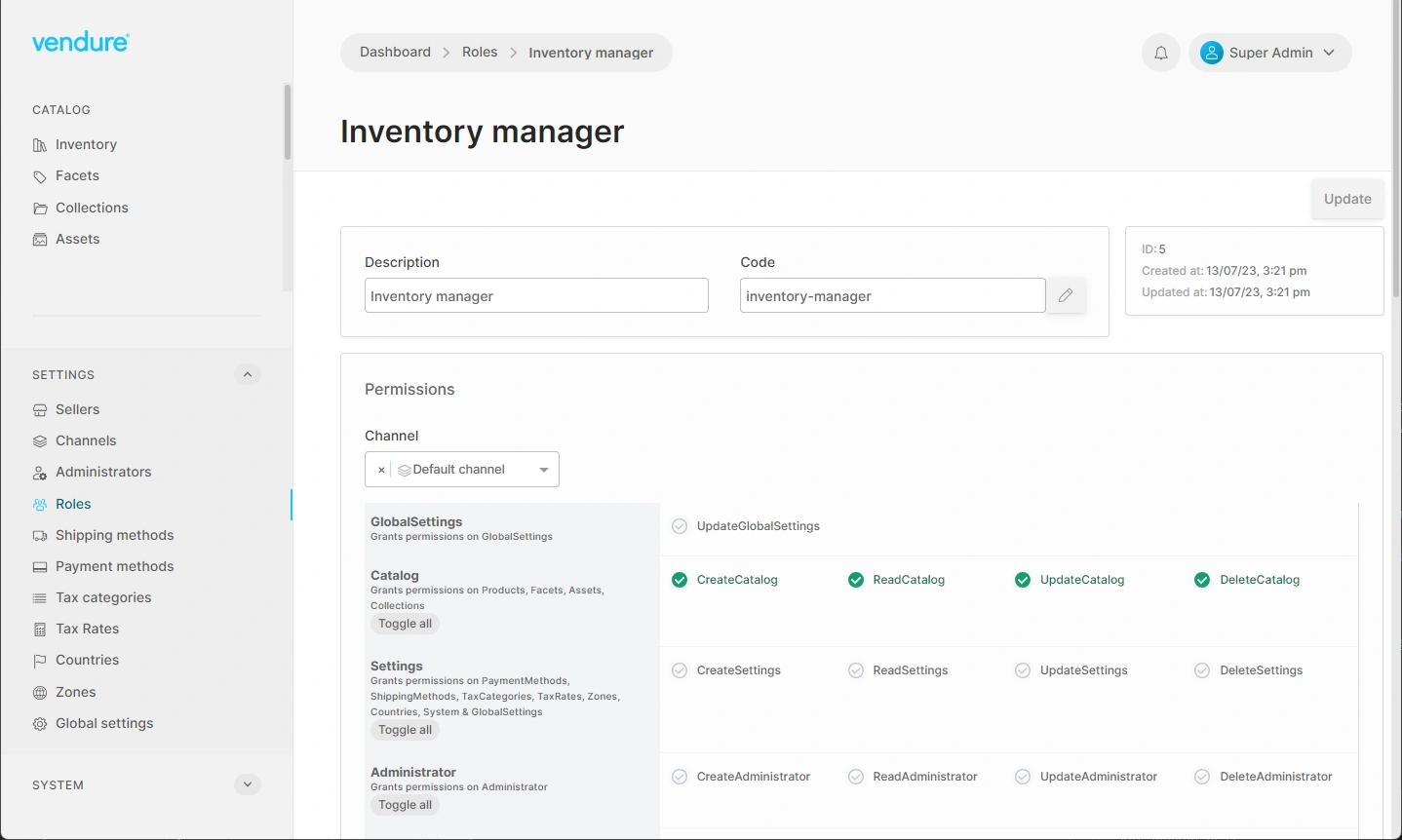Select the Payment methods entry
The height and width of the screenshot is (840, 1402).
click(114, 565)
